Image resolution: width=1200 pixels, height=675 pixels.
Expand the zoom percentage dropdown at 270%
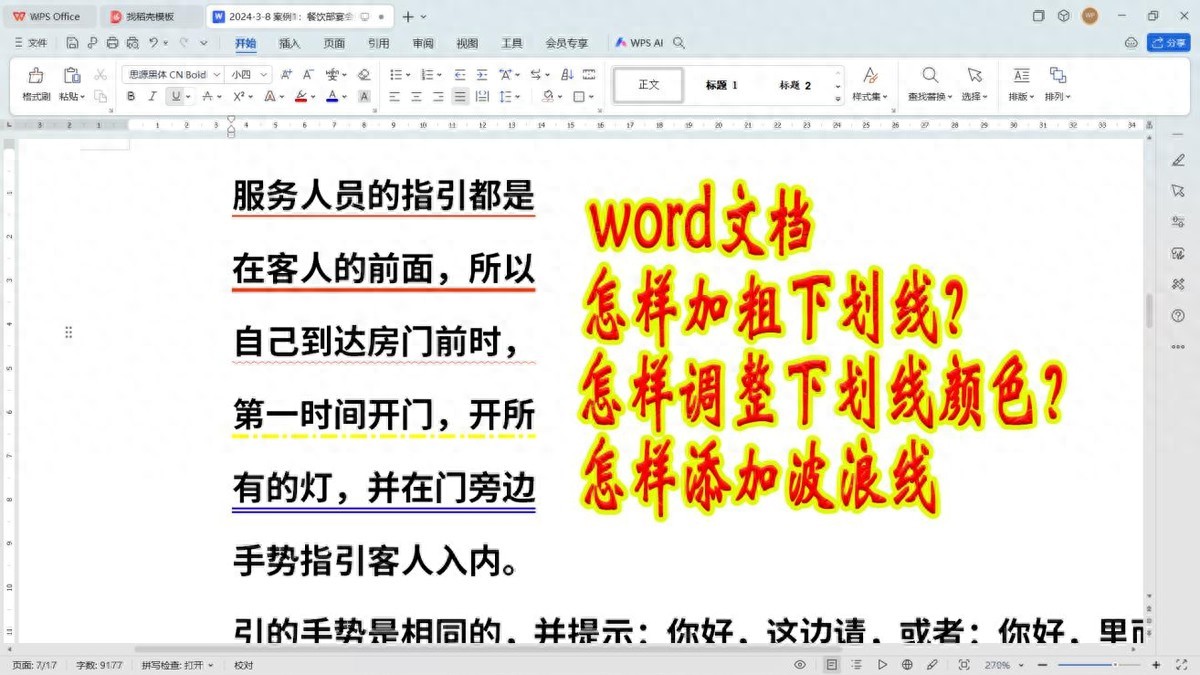coord(1000,665)
